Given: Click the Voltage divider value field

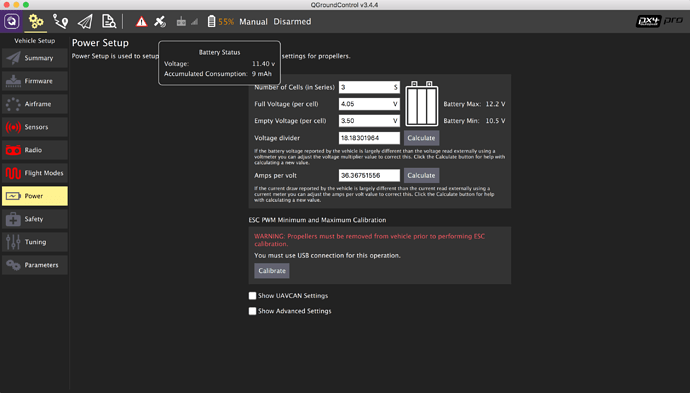Looking at the screenshot, I should 369,138.
